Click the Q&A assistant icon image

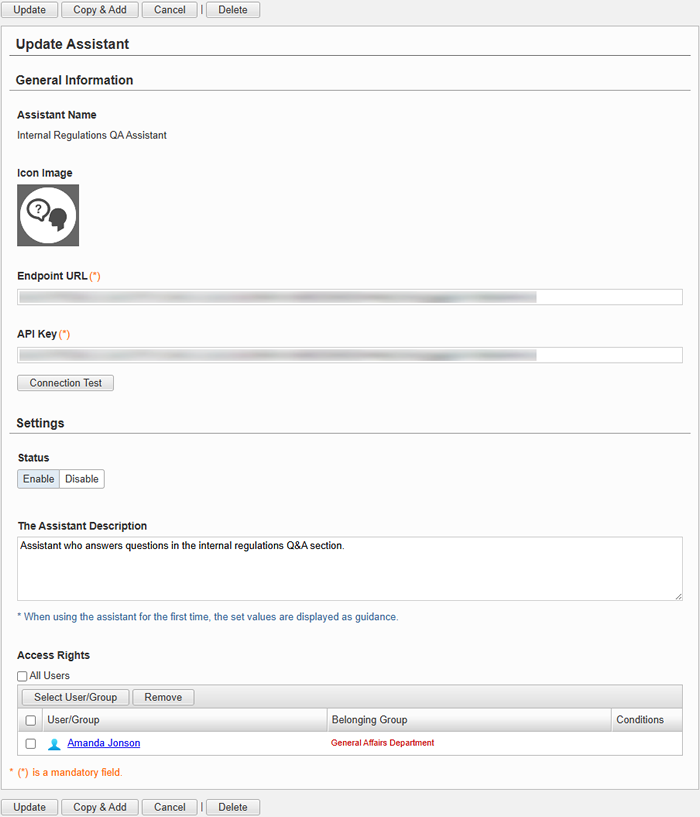(48, 215)
